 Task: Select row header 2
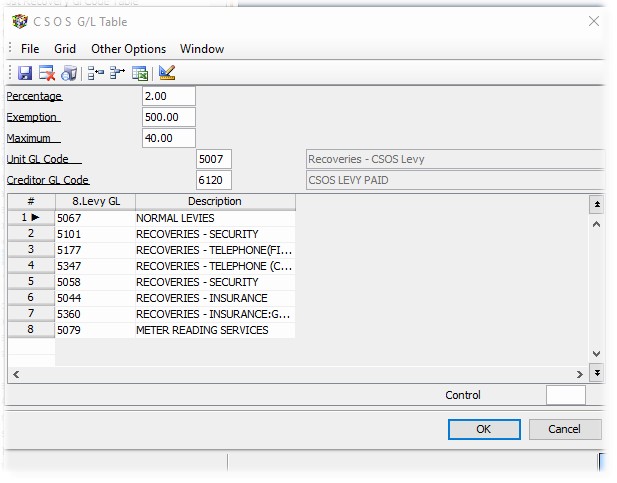coord(31,234)
